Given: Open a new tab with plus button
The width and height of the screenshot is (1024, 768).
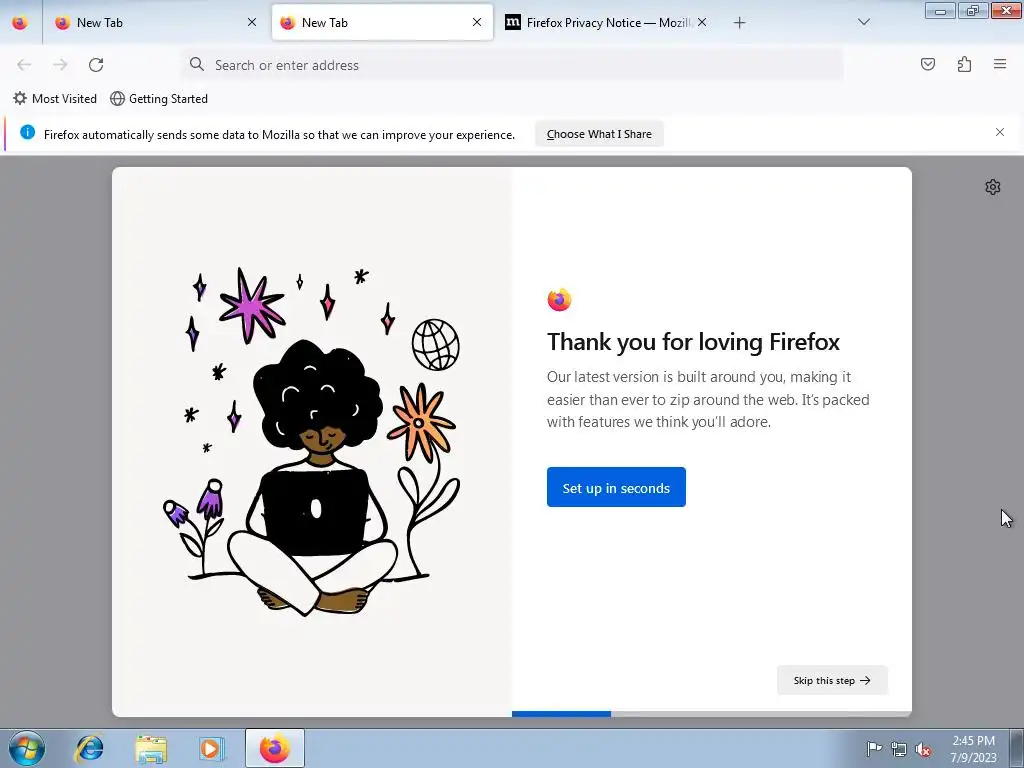Looking at the screenshot, I should point(739,23).
